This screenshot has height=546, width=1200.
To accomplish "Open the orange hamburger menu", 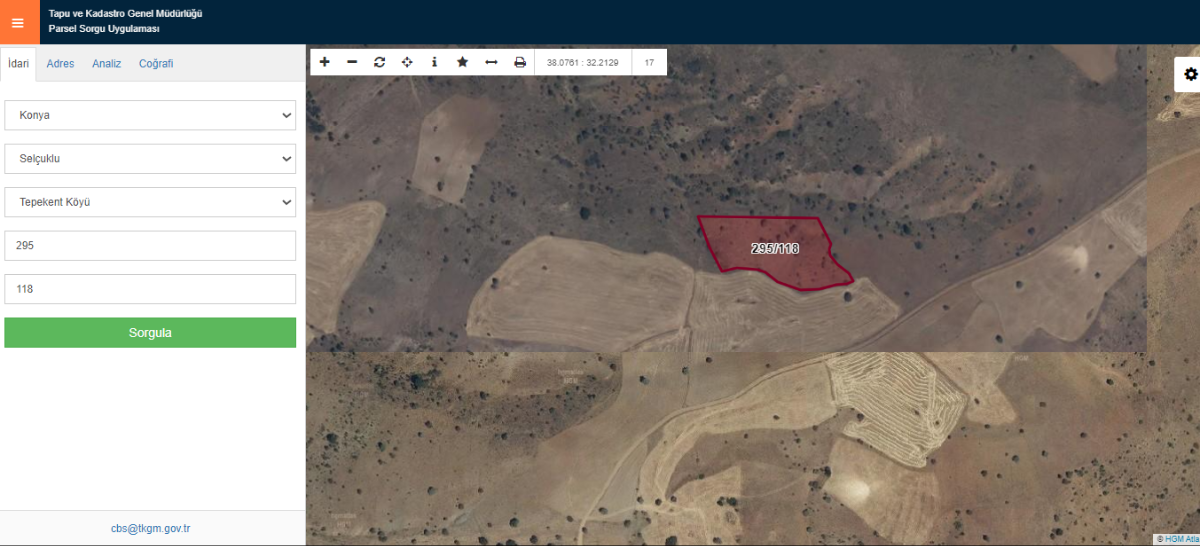I will coord(17,22).
